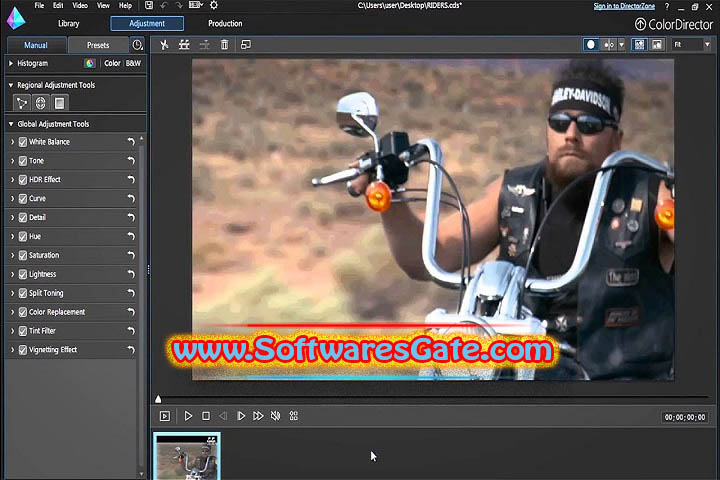This screenshot has width=720, height=480.
Task: Click the trash delete icon in toolbar
Action: pos(224,45)
